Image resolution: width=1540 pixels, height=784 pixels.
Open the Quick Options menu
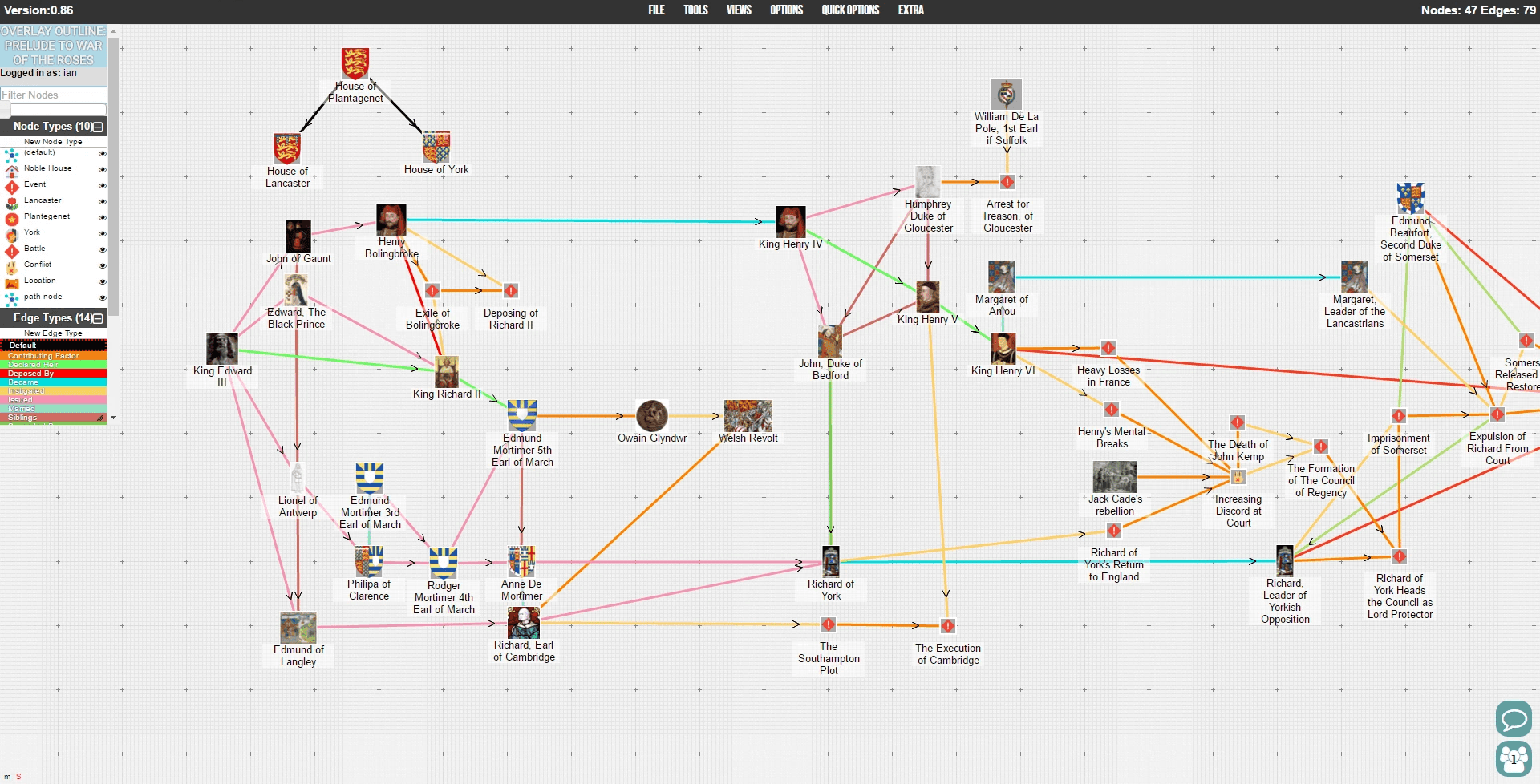[x=850, y=10]
